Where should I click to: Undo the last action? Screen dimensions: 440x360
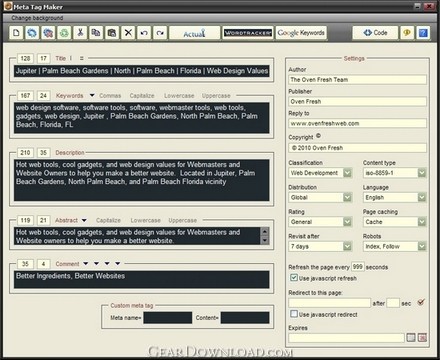tap(144, 33)
